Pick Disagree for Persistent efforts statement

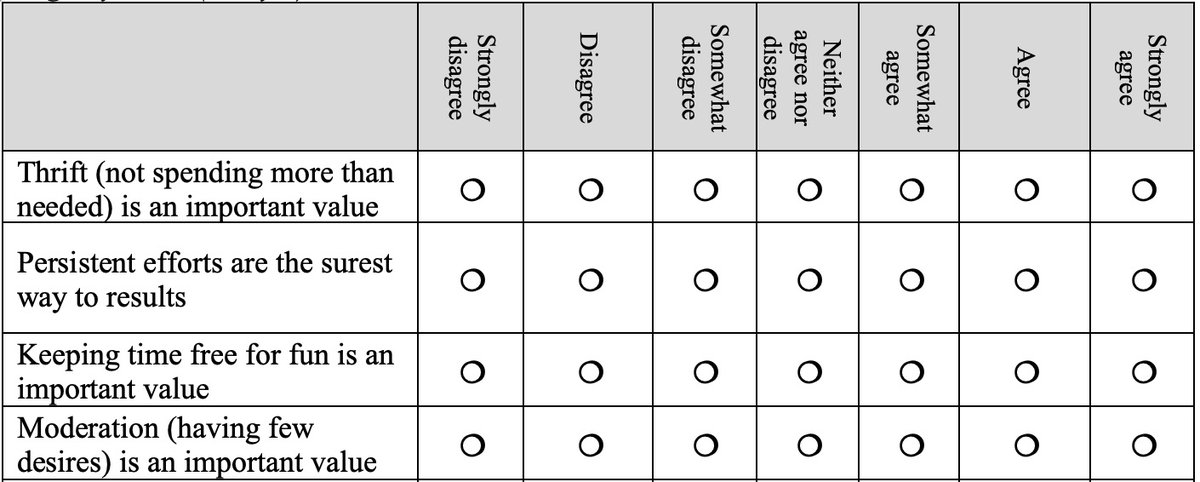pos(590,282)
